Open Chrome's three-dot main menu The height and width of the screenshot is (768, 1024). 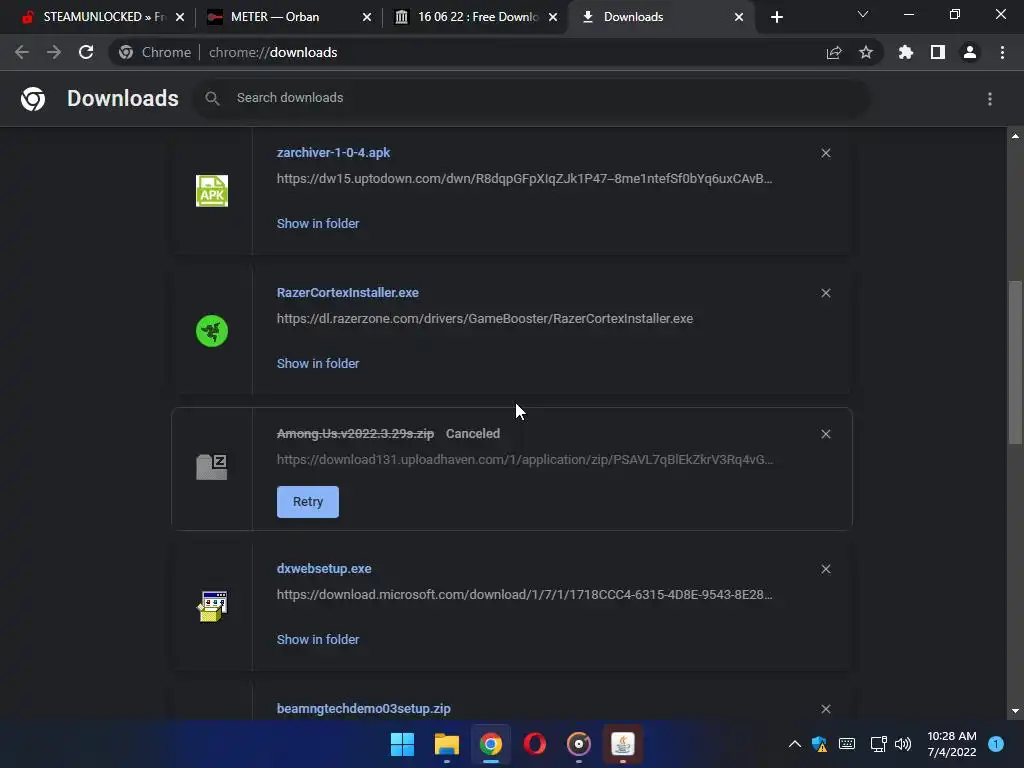tap(1002, 52)
